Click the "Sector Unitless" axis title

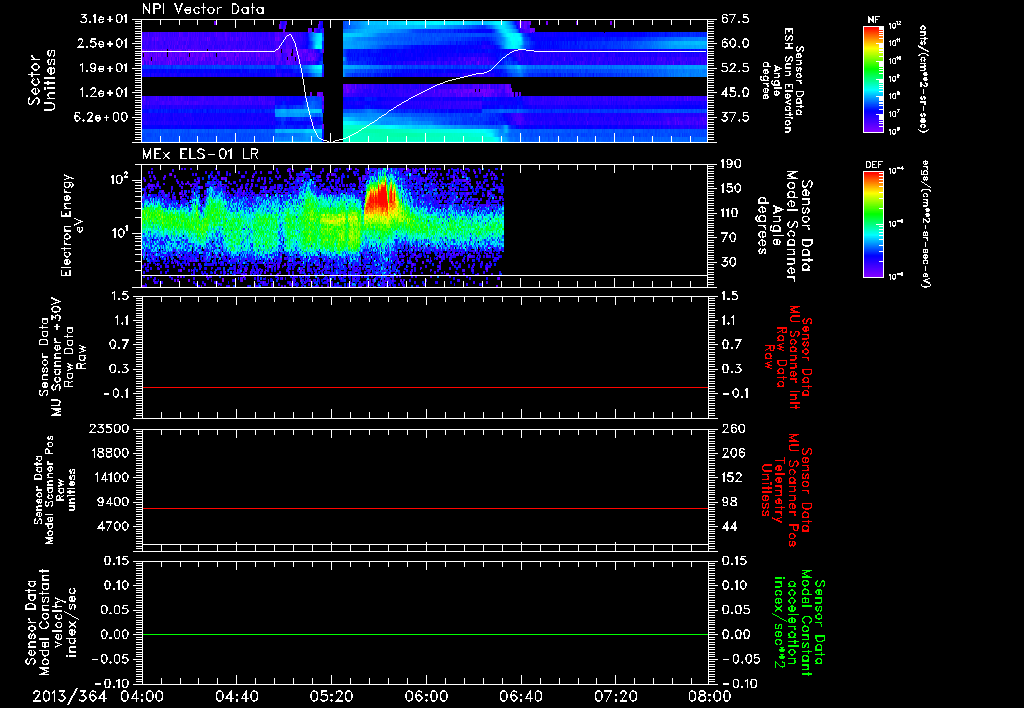[x=42, y=80]
